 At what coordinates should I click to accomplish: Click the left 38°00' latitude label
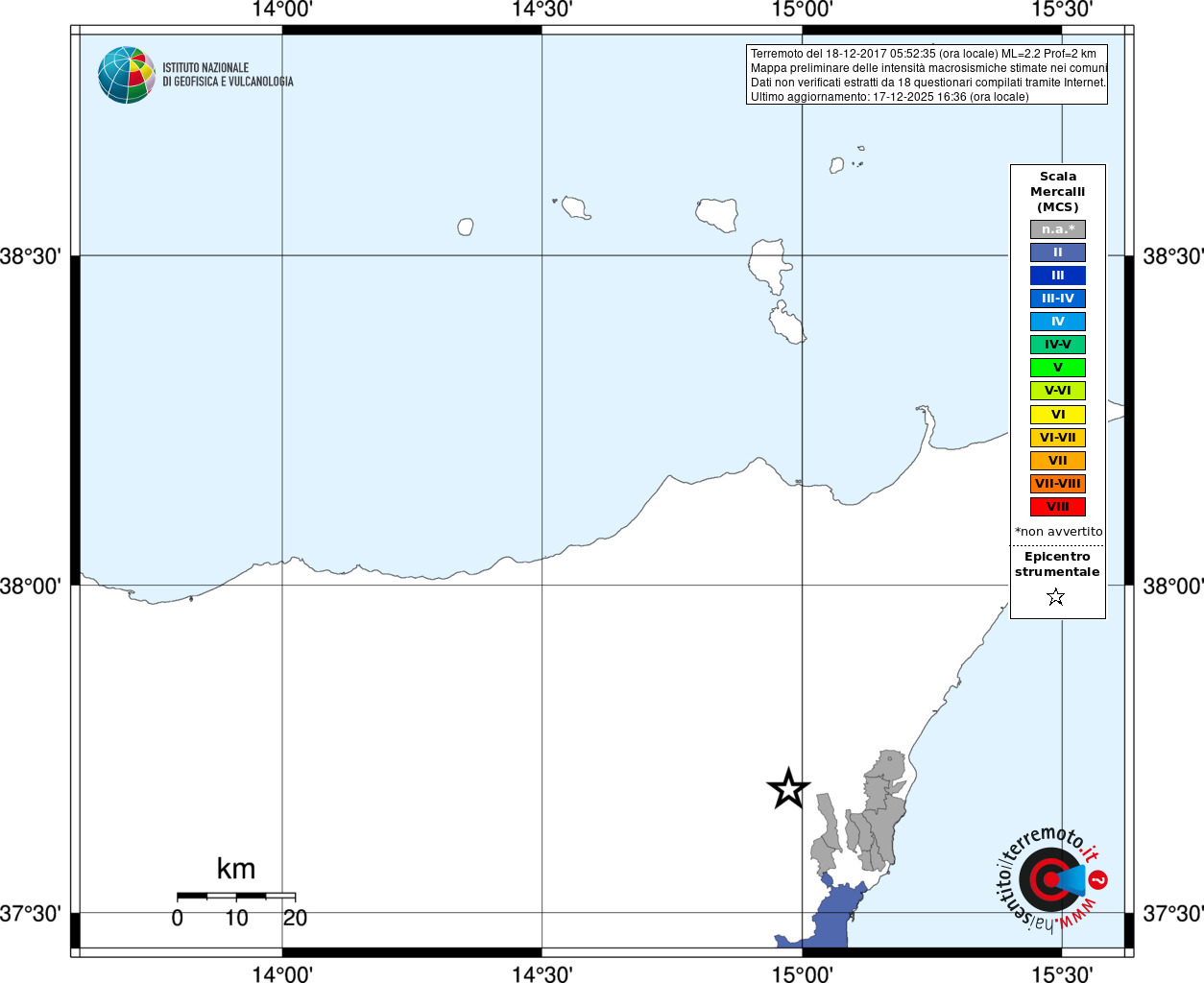click(x=31, y=586)
